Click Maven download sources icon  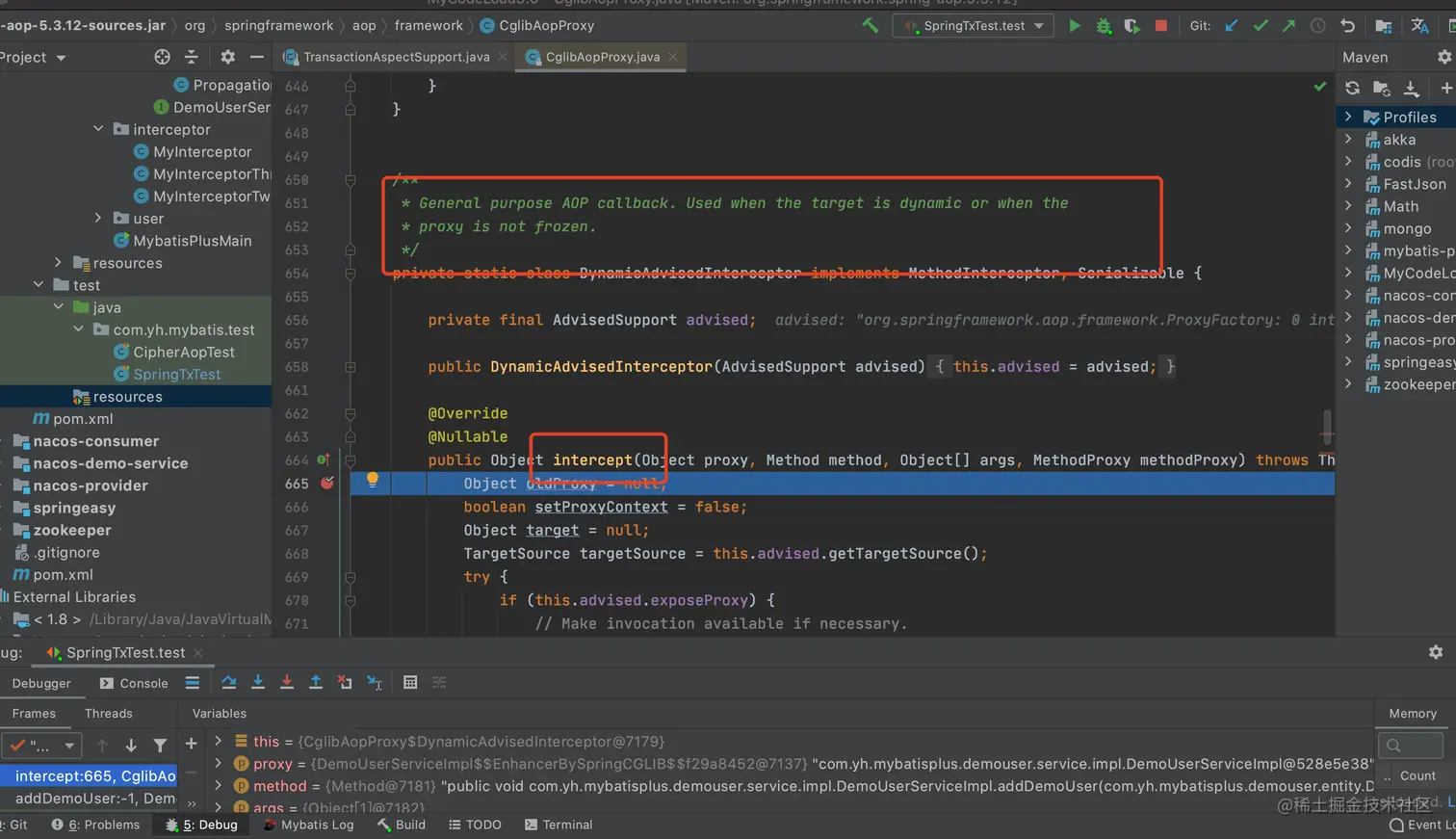pyautogui.click(x=1411, y=89)
